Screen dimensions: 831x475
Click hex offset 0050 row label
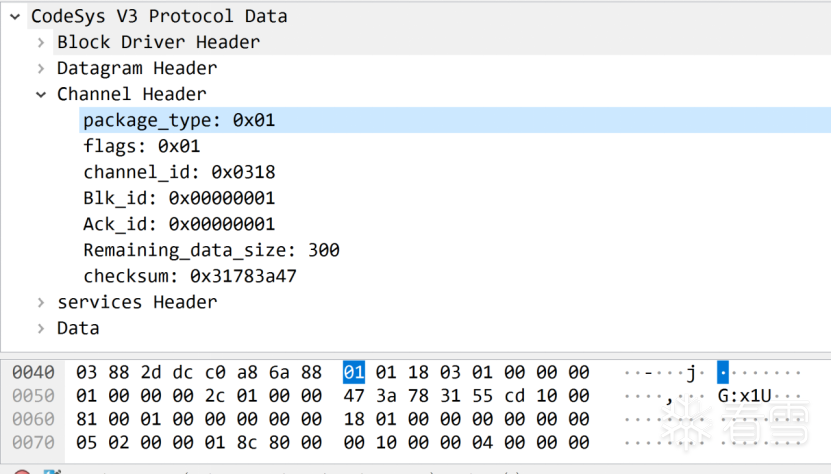click(33, 396)
